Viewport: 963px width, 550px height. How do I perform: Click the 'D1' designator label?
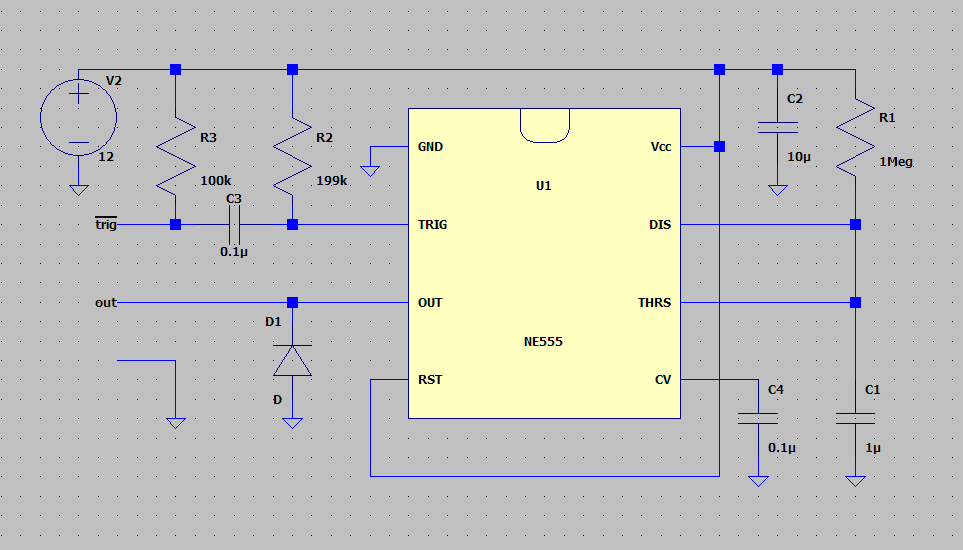coord(273,322)
